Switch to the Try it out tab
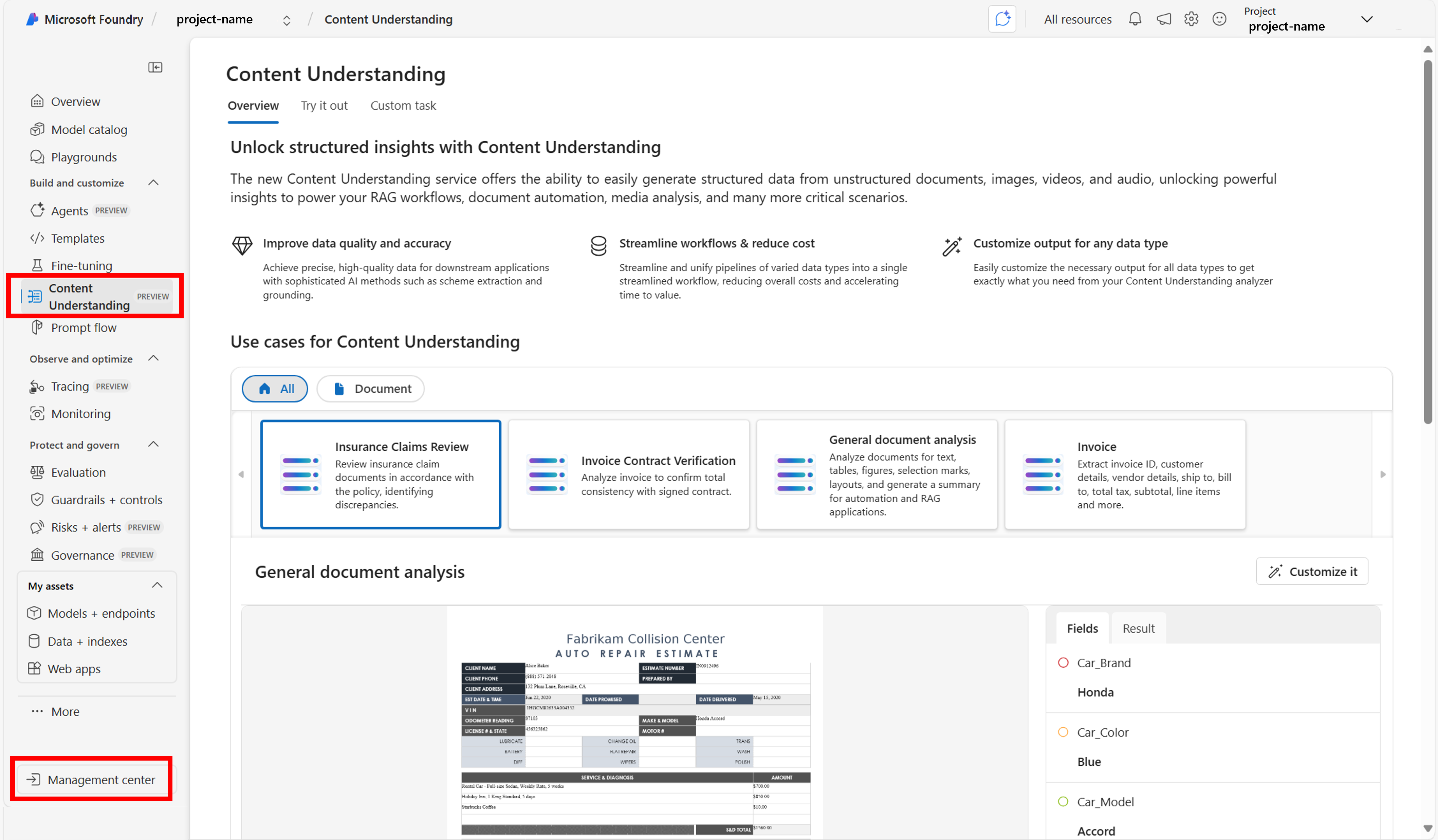Viewport: 1438px width, 840px height. click(x=324, y=106)
